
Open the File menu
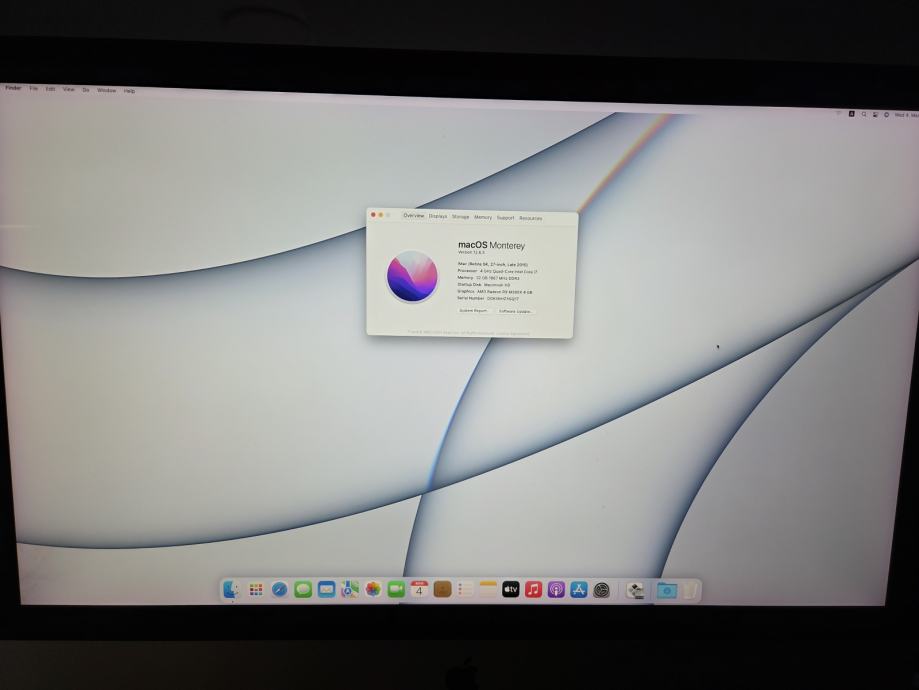[x=34, y=89]
